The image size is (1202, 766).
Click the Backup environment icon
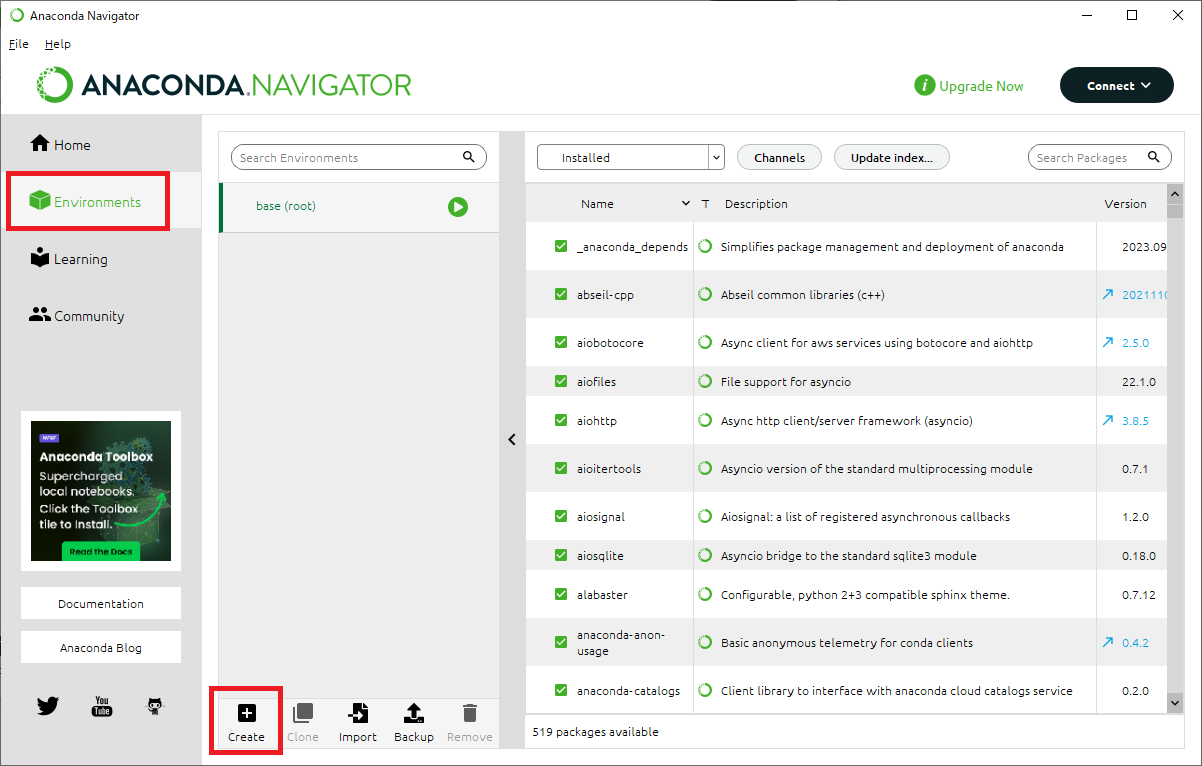pos(413,713)
